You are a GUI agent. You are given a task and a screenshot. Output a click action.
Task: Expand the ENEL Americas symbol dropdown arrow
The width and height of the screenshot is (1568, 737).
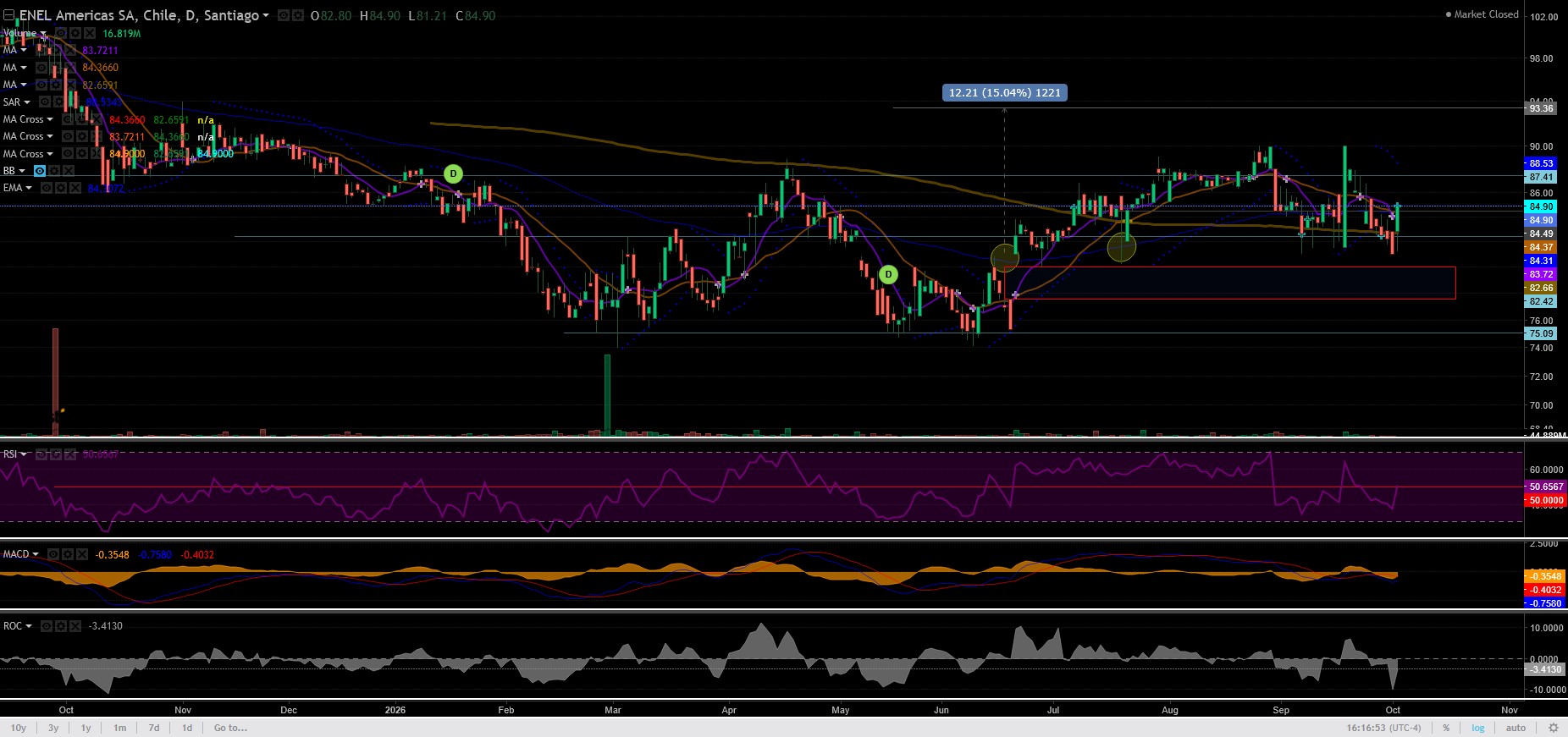(x=266, y=15)
